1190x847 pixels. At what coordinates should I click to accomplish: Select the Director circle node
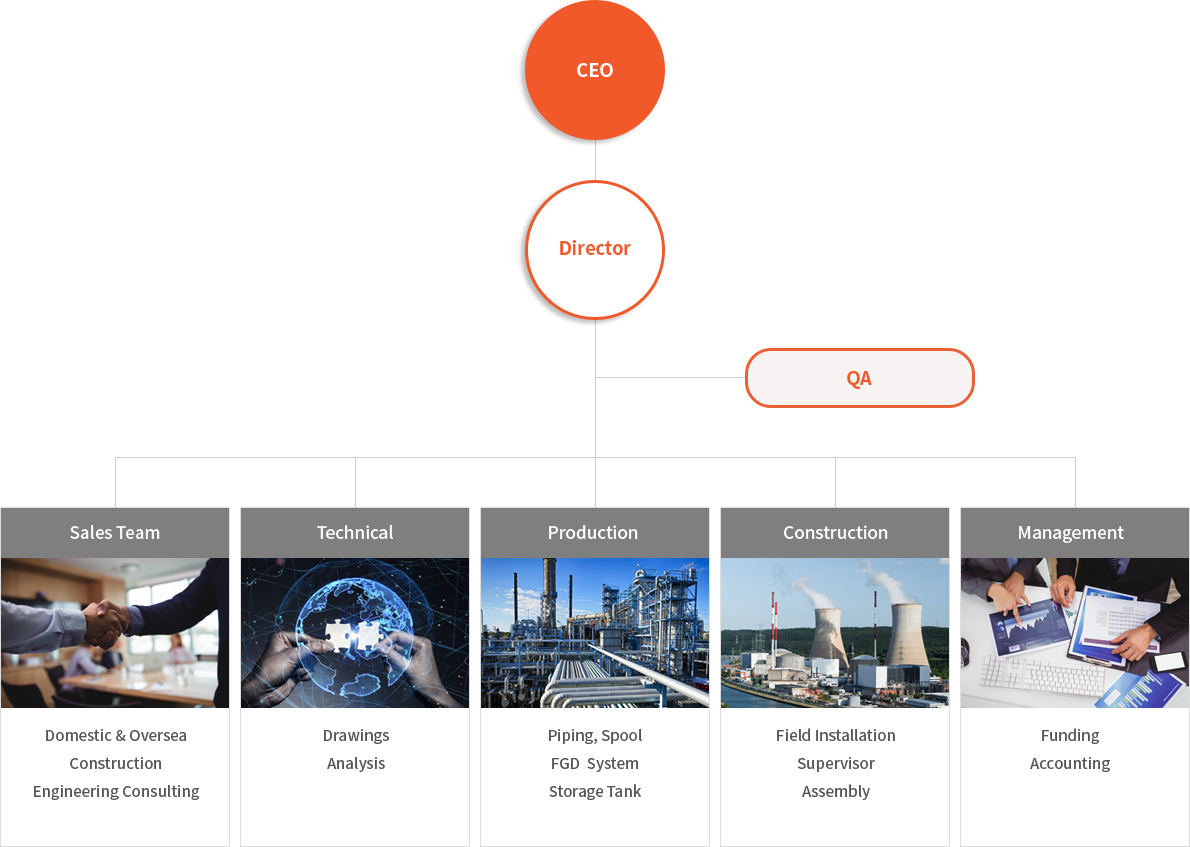coord(595,249)
